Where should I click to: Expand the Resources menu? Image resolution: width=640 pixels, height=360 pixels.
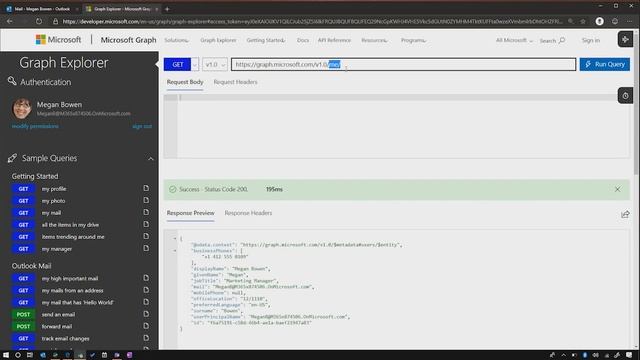[x=375, y=40]
